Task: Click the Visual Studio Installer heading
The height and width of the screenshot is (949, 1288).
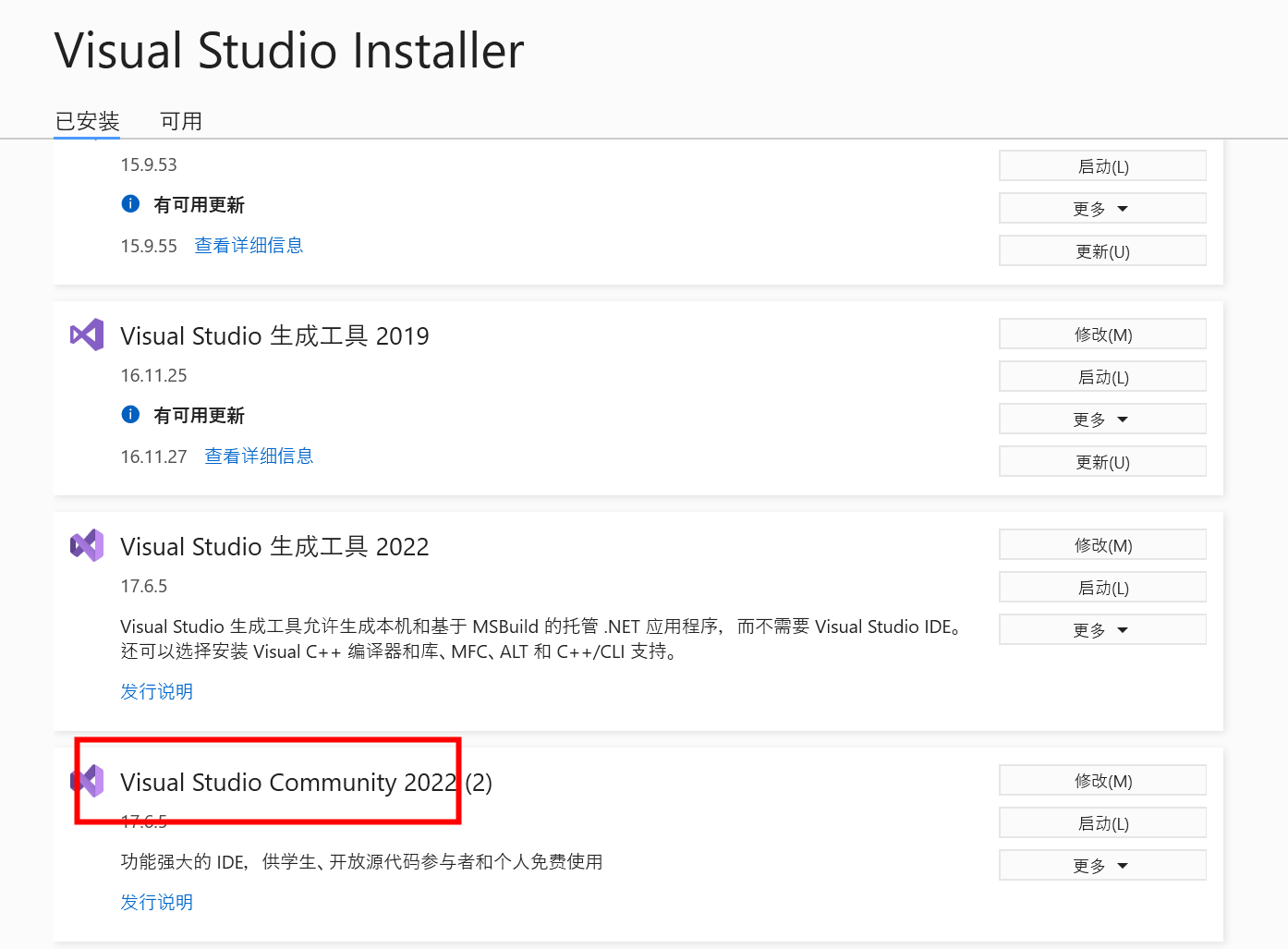Action: [289, 51]
